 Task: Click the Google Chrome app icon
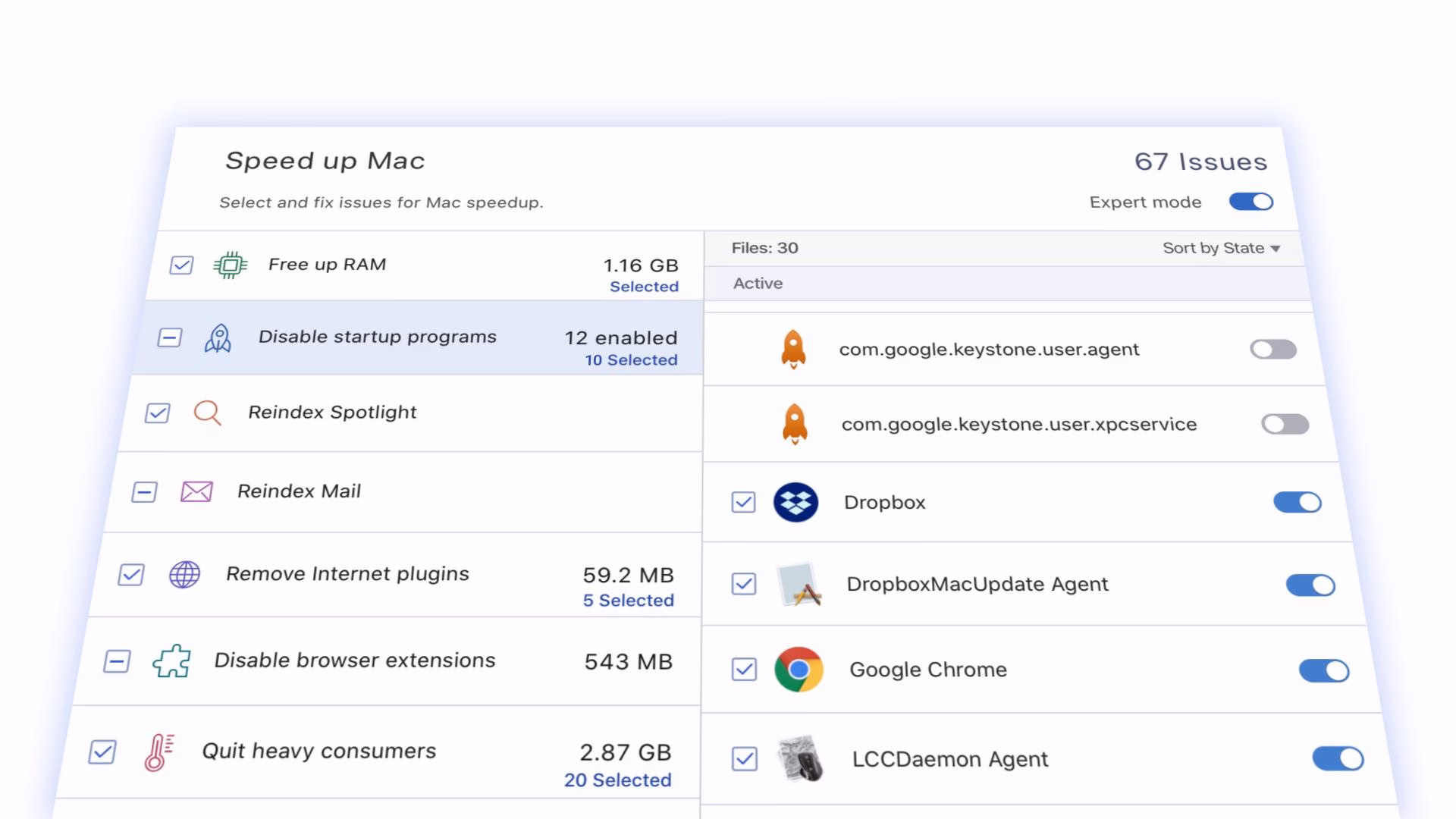click(x=799, y=670)
